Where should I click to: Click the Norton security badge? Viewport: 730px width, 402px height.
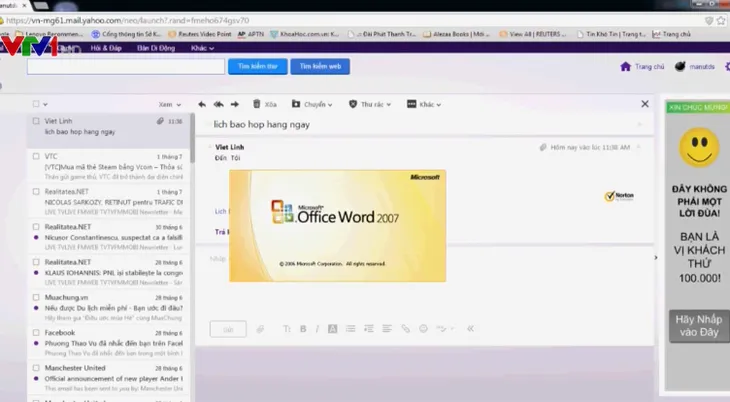619,196
